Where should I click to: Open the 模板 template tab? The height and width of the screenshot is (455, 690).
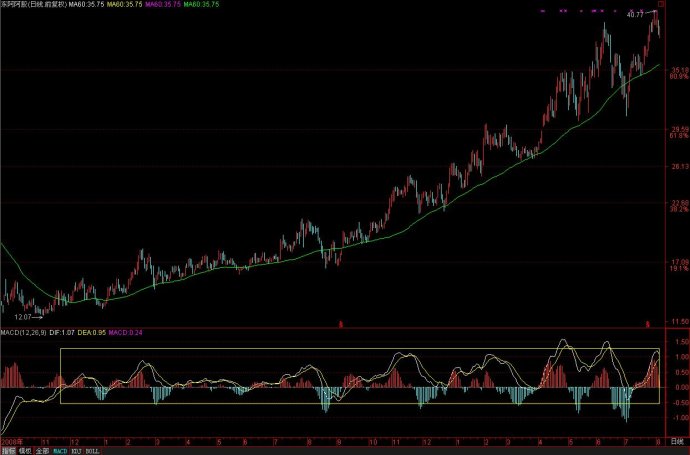tap(24, 450)
